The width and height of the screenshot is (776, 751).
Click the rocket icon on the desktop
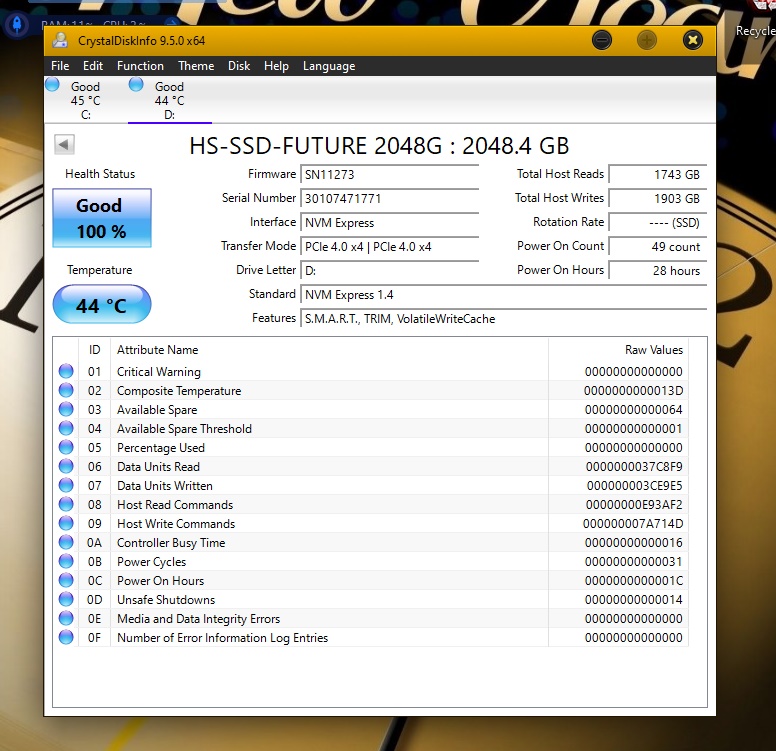(16, 24)
